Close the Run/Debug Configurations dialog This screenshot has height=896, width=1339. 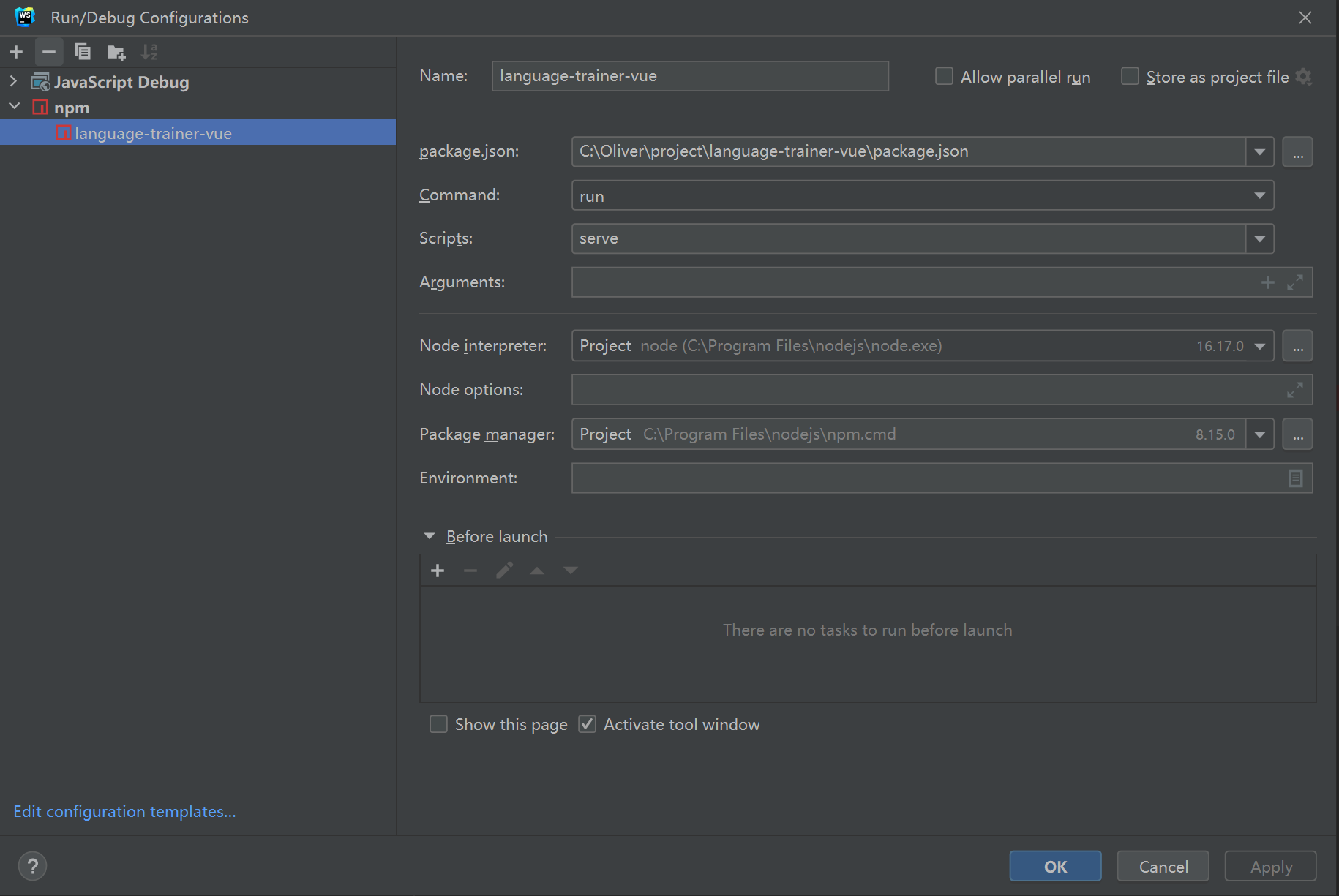coord(1305,18)
